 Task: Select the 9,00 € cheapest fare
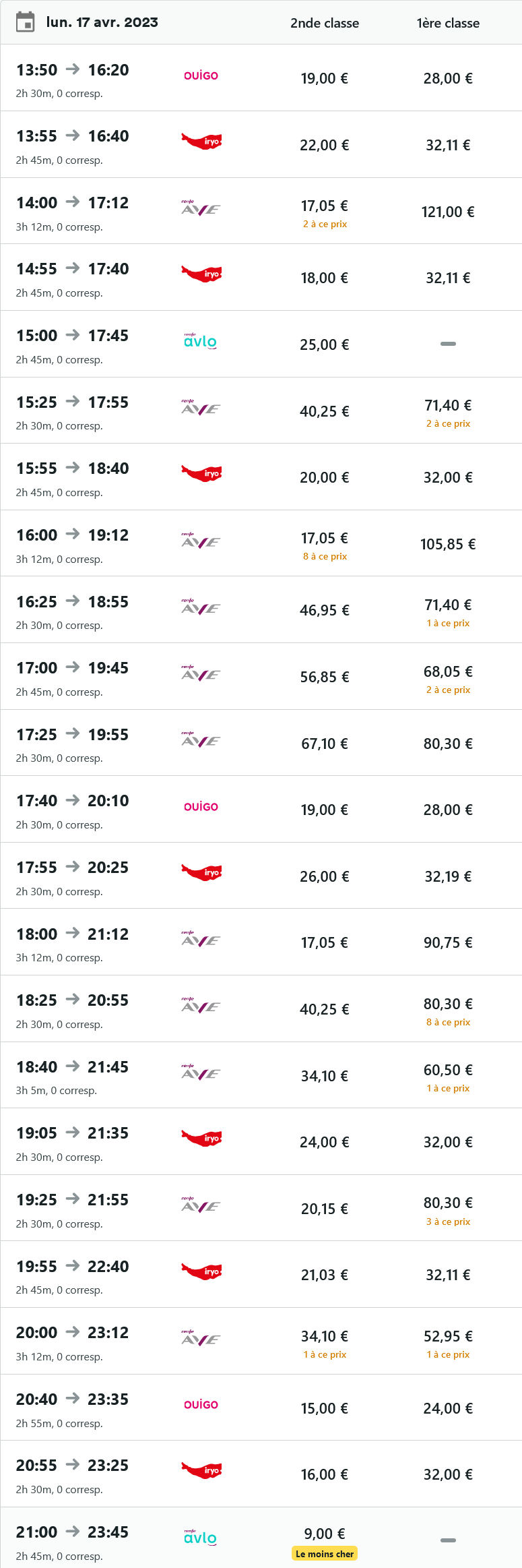pyautogui.click(x=325, y=1534)
